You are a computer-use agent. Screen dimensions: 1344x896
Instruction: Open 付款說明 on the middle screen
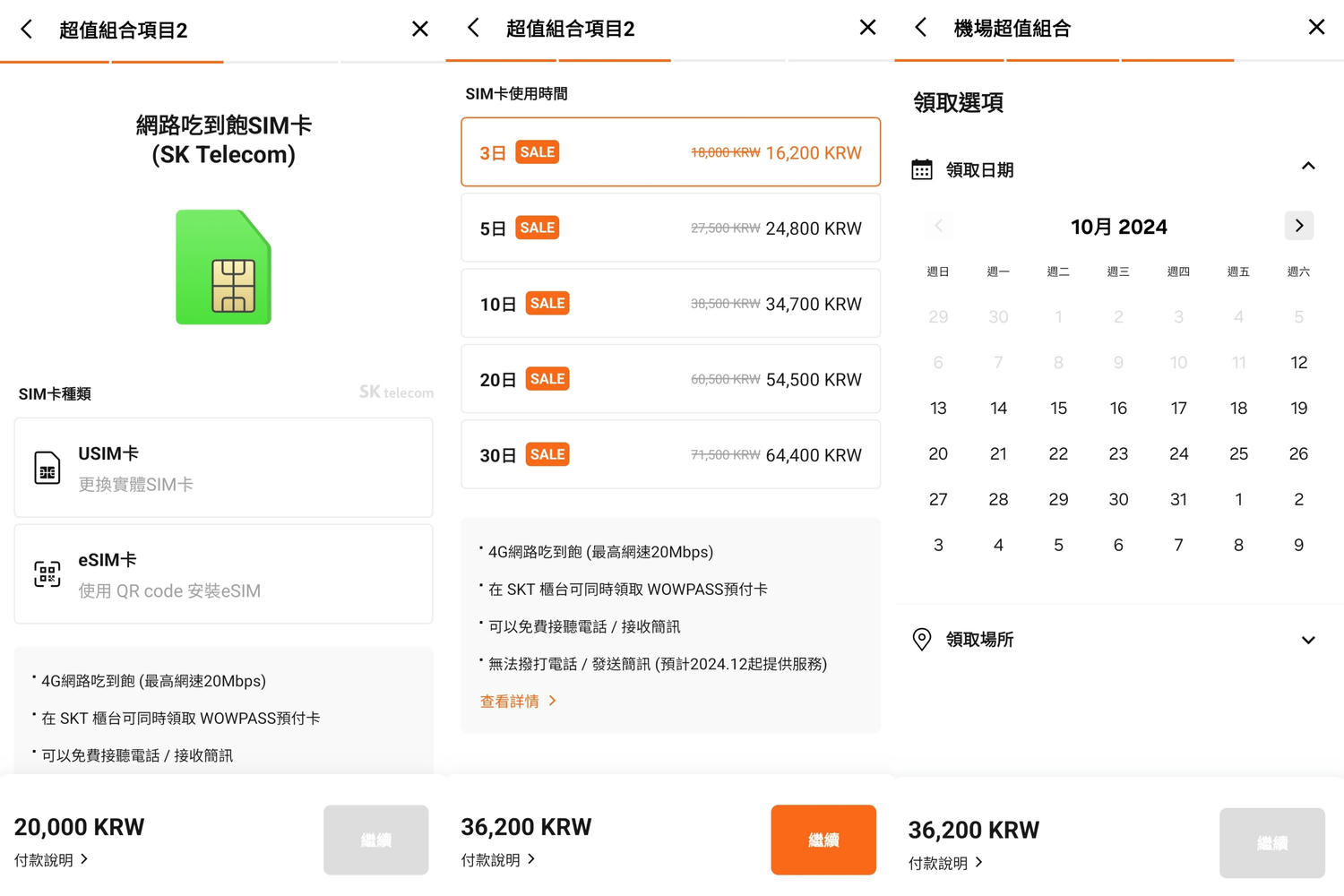tap(498, 859)
